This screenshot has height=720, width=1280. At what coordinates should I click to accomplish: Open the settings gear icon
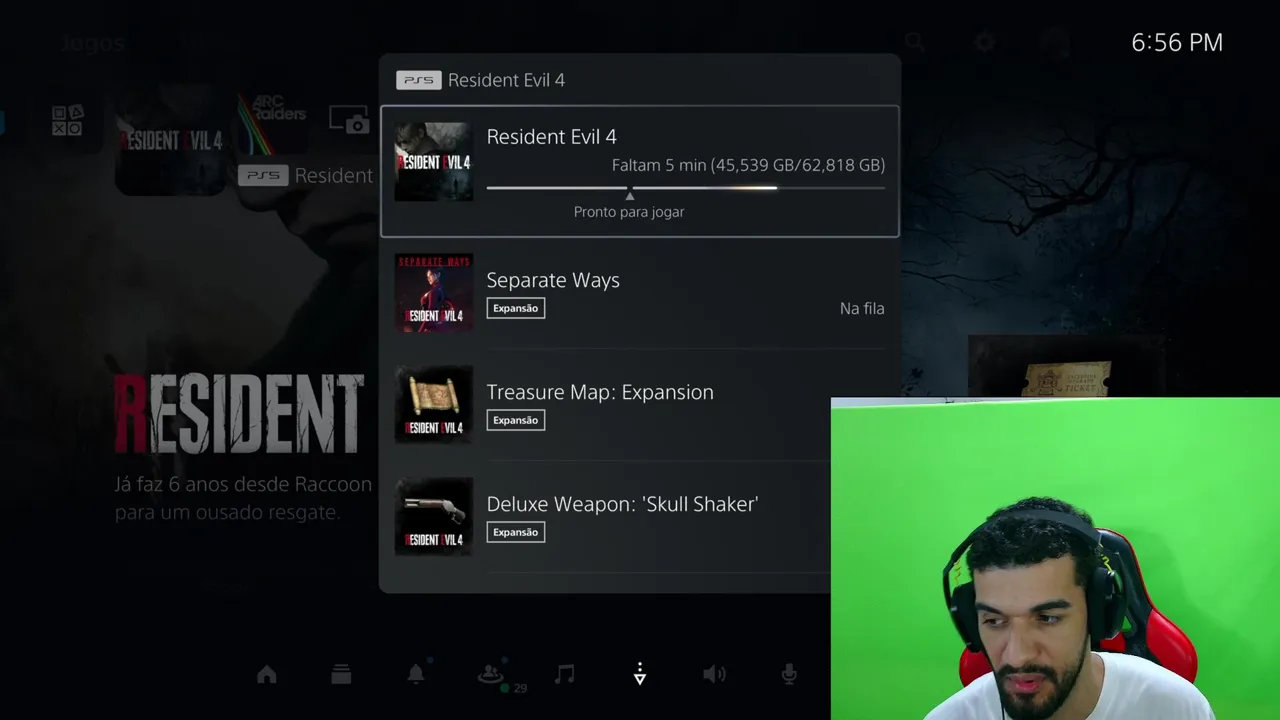[x=985, y=42]
